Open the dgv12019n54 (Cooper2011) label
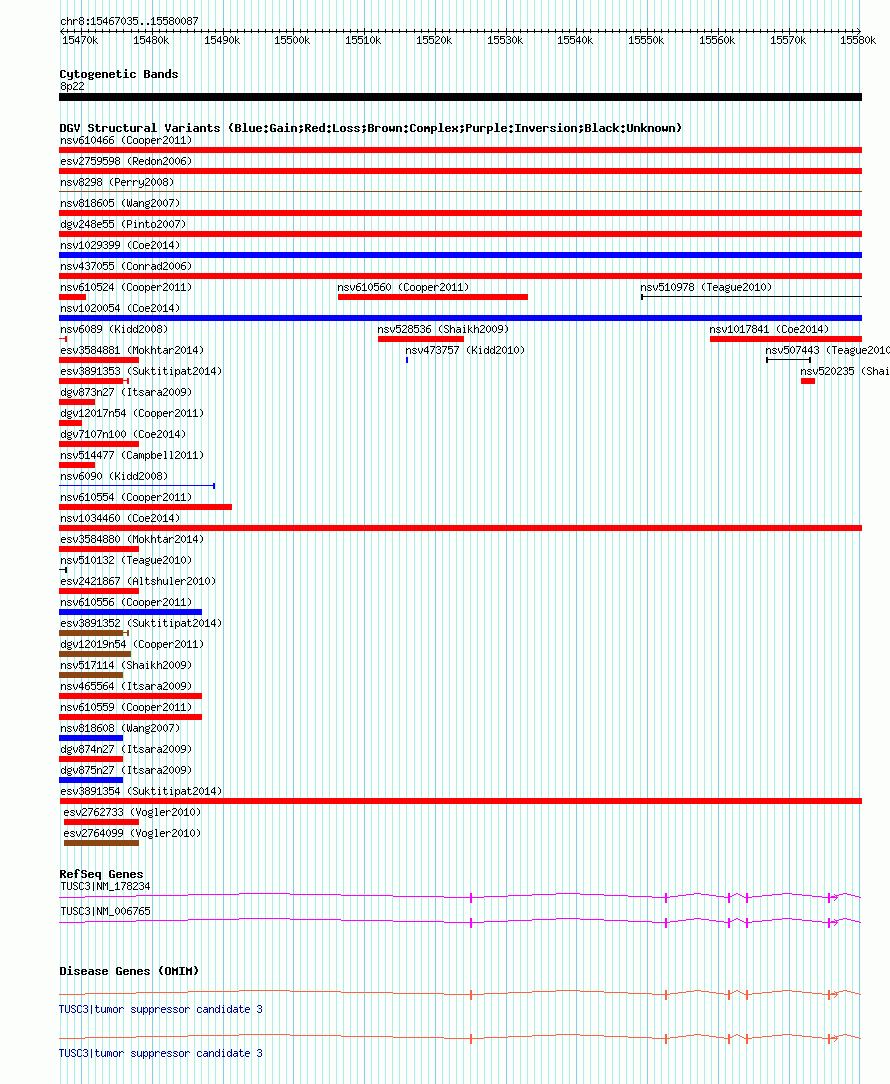Screen dimensions: 890x1084 [x=132, y=644]
